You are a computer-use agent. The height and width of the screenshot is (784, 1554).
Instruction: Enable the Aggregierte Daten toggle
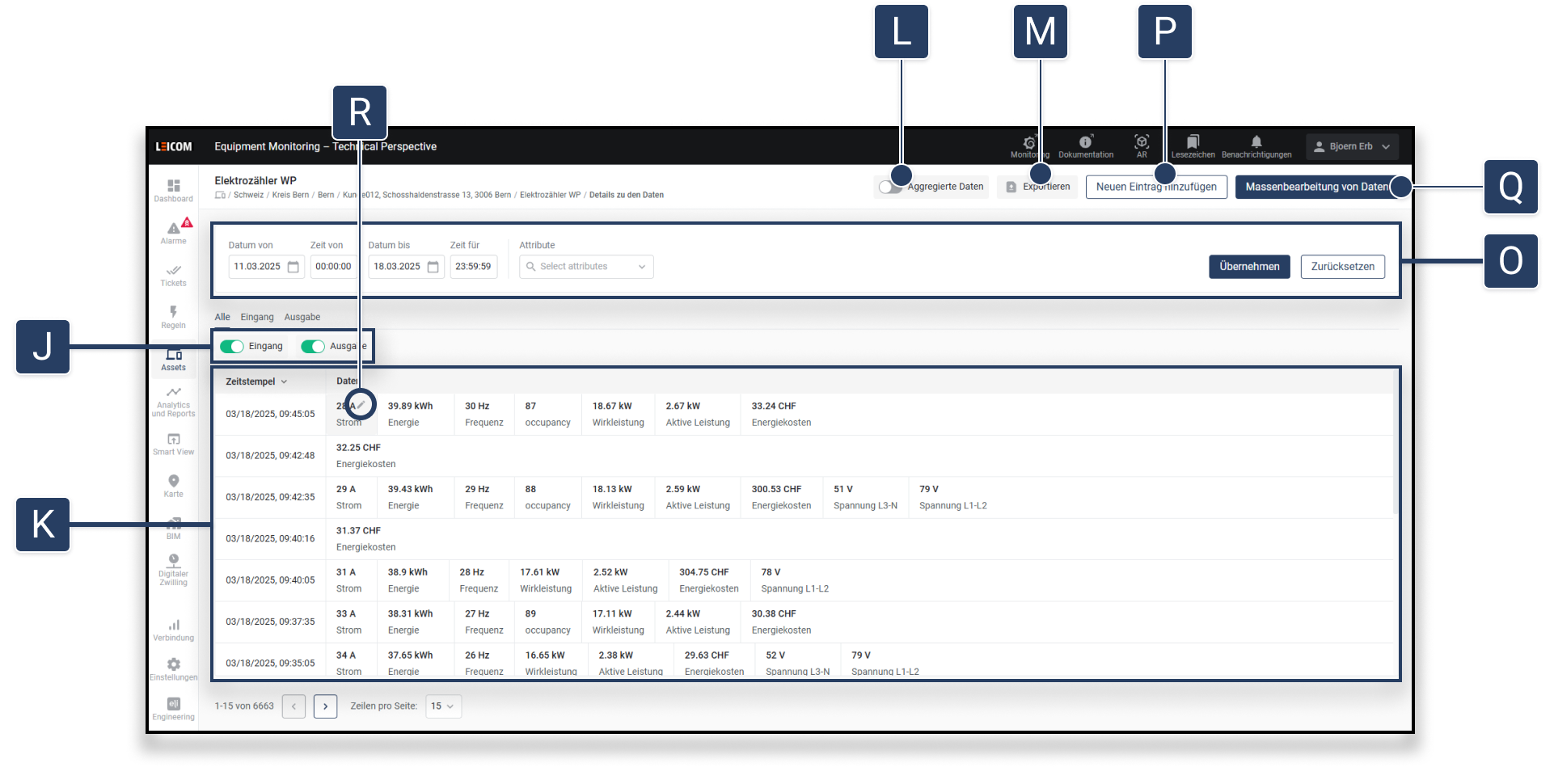(x=889, y=187)
